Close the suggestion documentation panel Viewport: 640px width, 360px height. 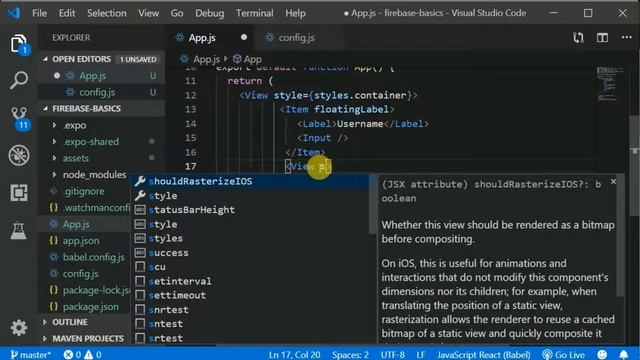(613, 182)
